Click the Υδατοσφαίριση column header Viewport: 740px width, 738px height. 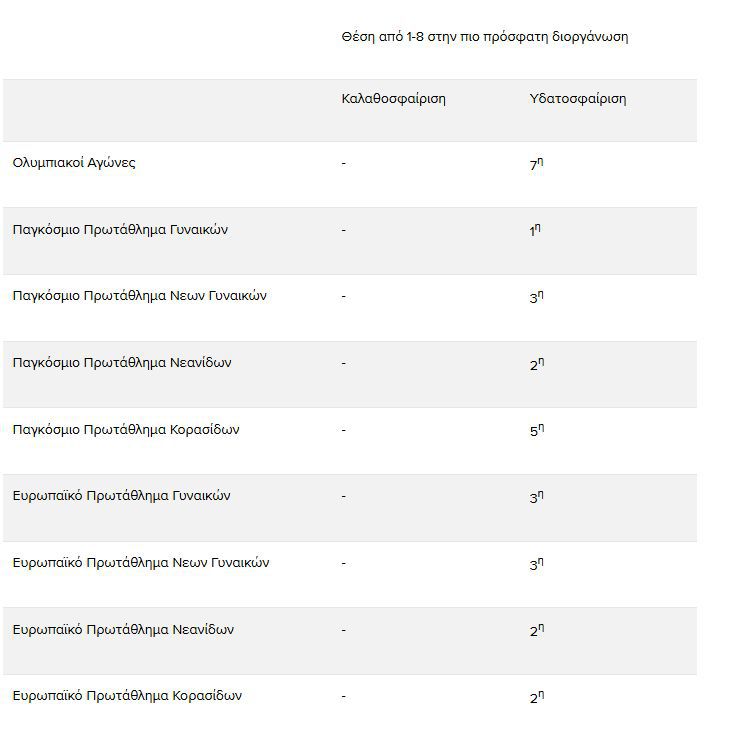tap(577, 99)
